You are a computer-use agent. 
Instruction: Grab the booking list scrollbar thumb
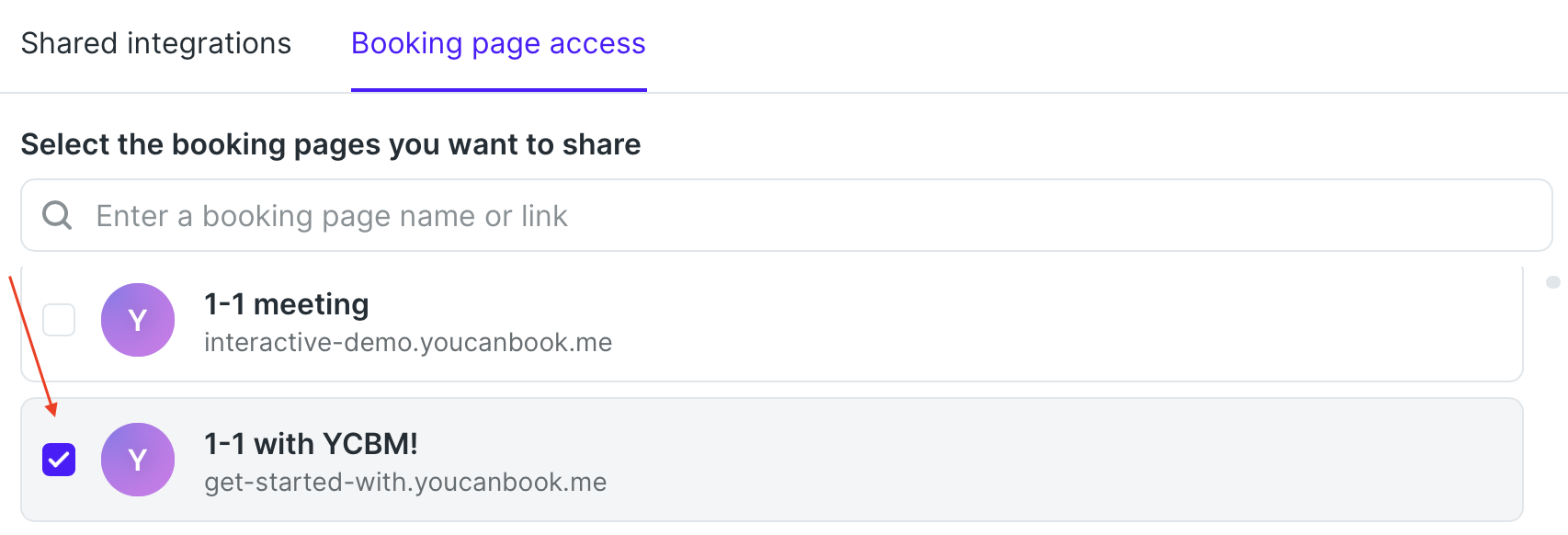1553,282
